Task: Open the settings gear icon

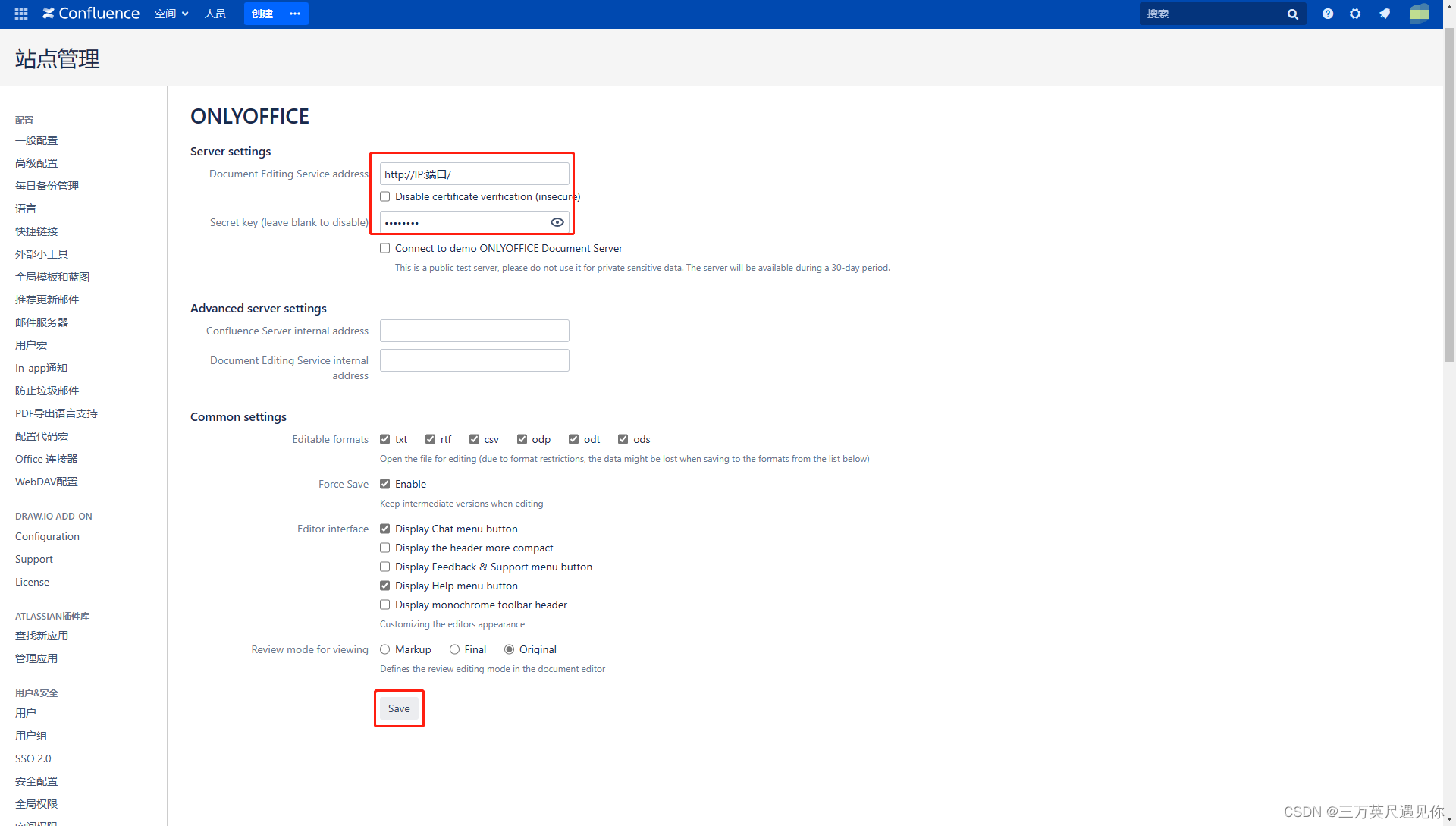Action: click(x=1355, y=14)
